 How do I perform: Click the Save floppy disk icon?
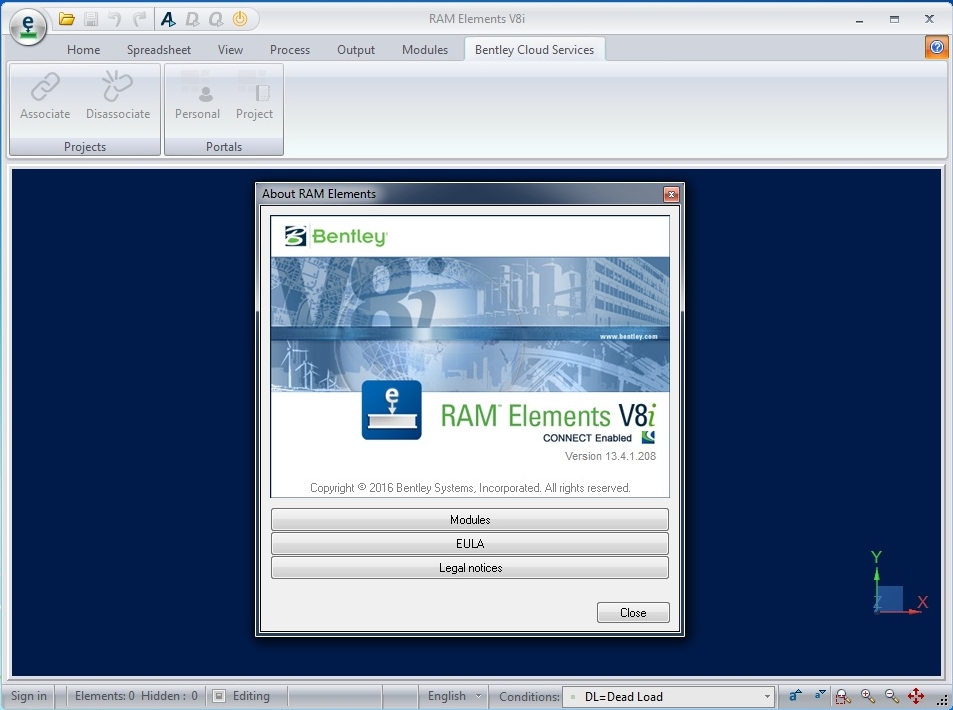[x=91, y=19]
